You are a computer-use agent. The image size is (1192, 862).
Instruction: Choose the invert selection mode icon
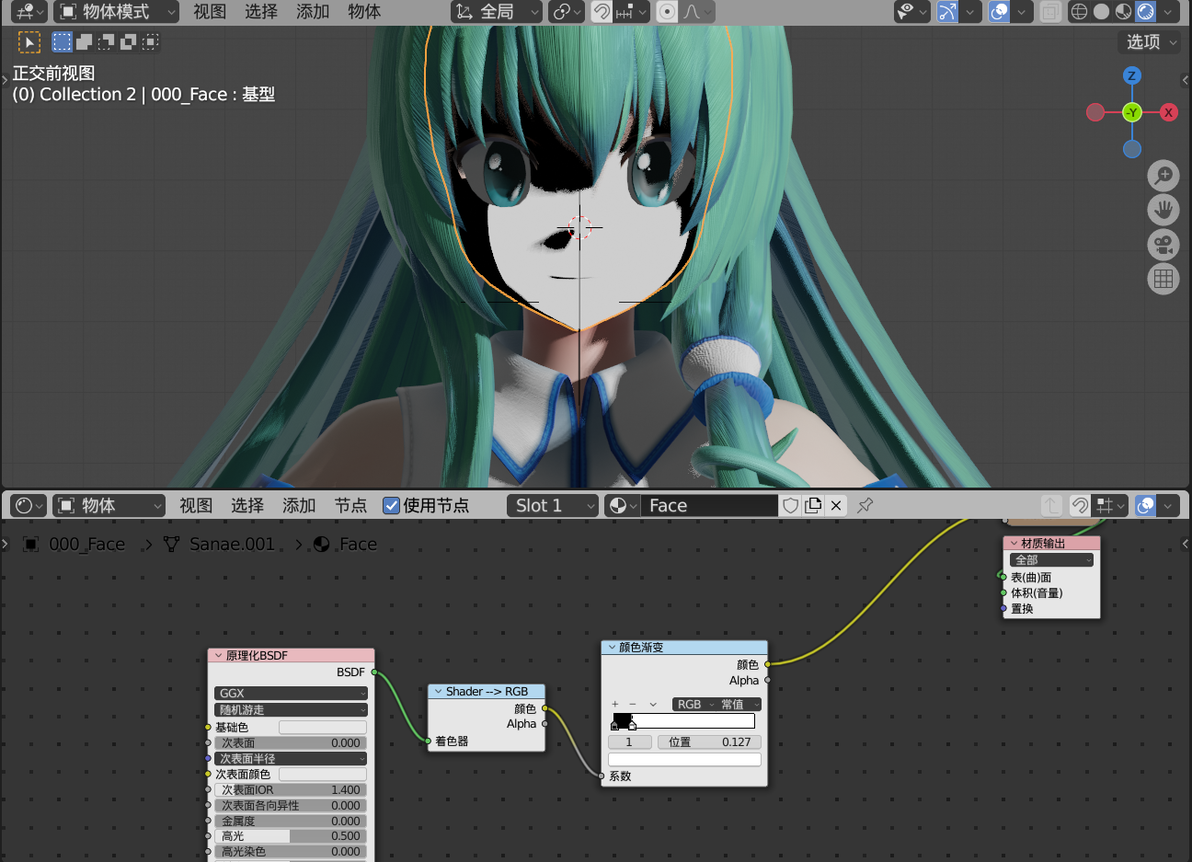pyautogui.click(x=128, y=42)
